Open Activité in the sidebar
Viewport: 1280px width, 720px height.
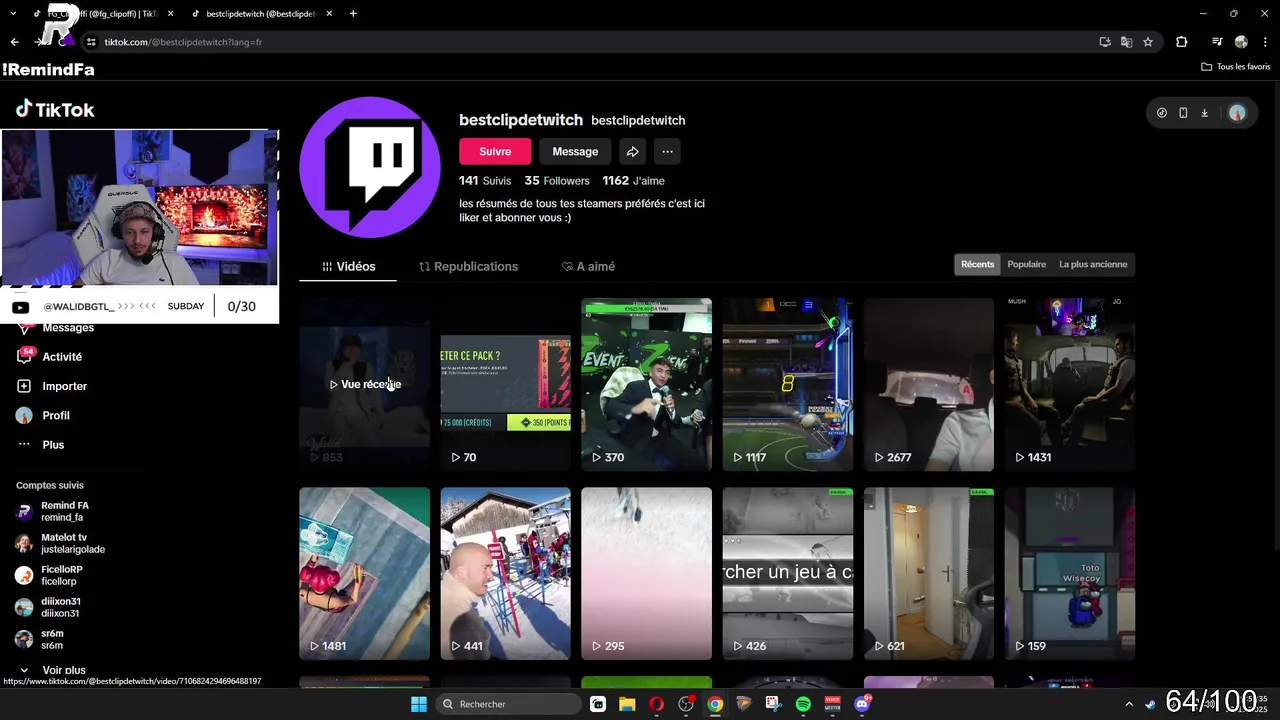62,357
